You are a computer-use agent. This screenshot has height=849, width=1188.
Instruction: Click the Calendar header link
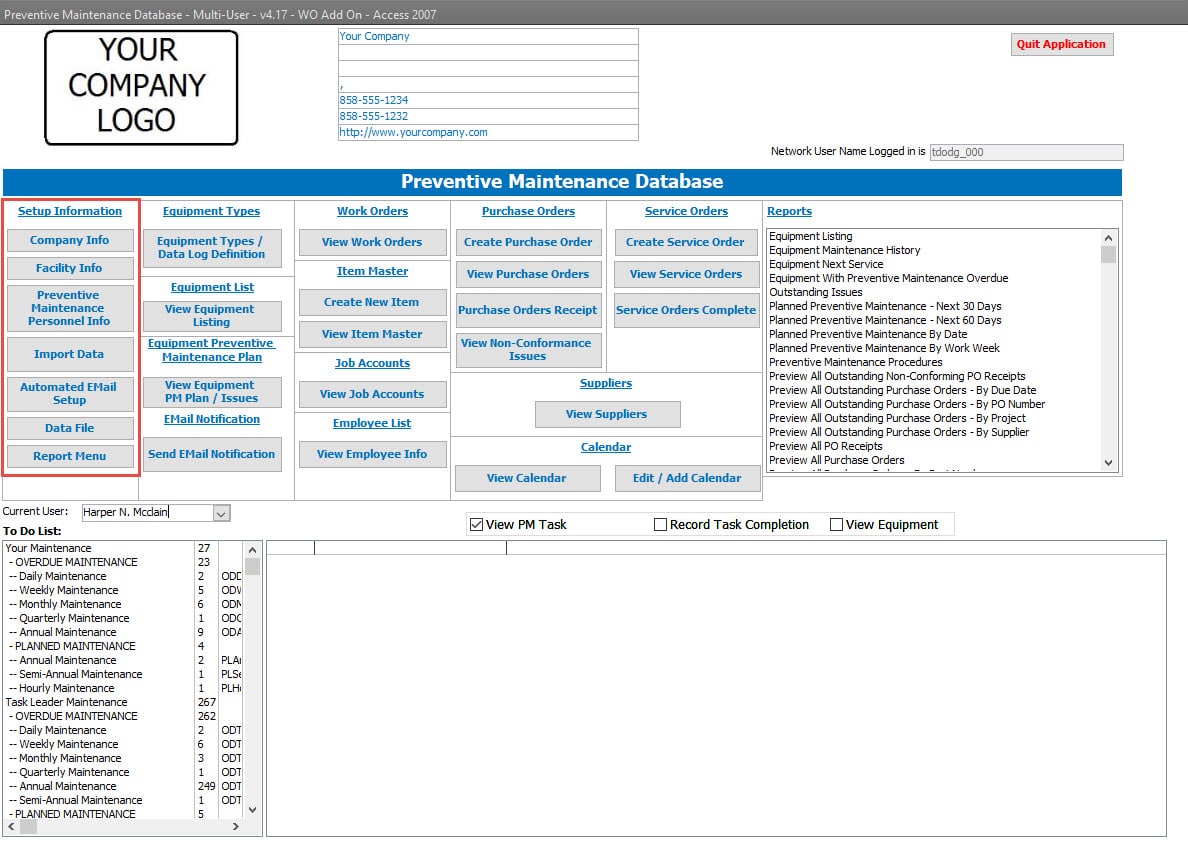coord(606,448)
